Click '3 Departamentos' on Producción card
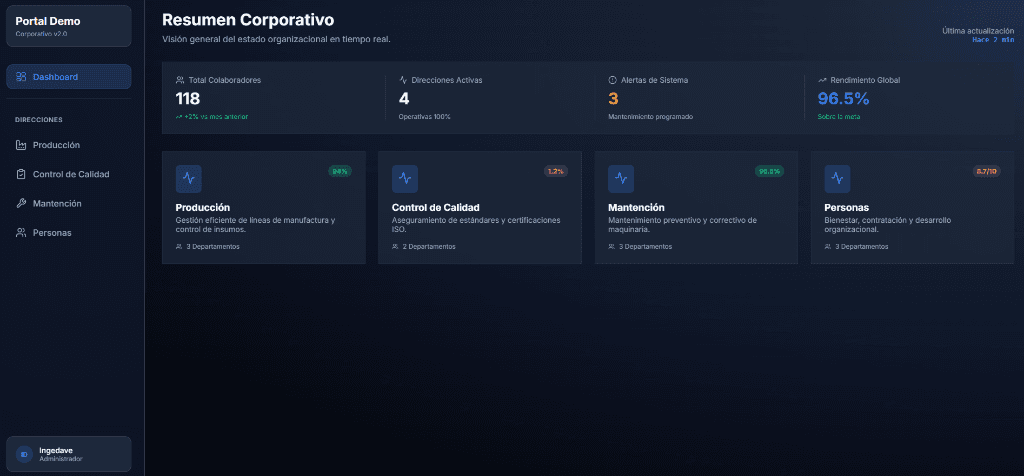The width and height of the screenshot is (1024, 476). point(213,247)
